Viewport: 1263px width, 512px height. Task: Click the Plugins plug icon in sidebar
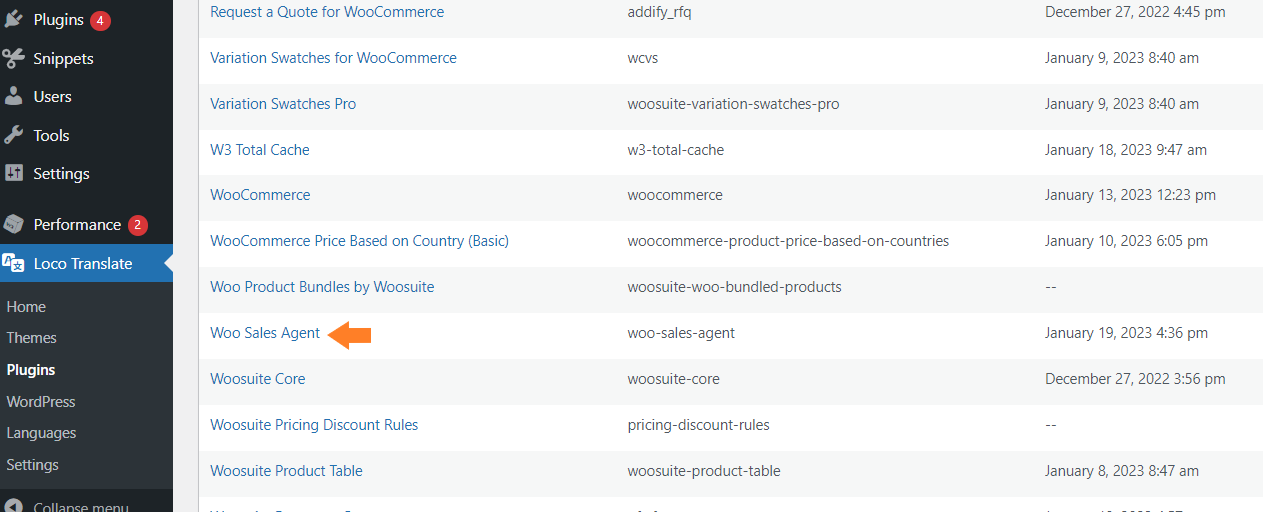pyautogui.click(x=14, y=20)
